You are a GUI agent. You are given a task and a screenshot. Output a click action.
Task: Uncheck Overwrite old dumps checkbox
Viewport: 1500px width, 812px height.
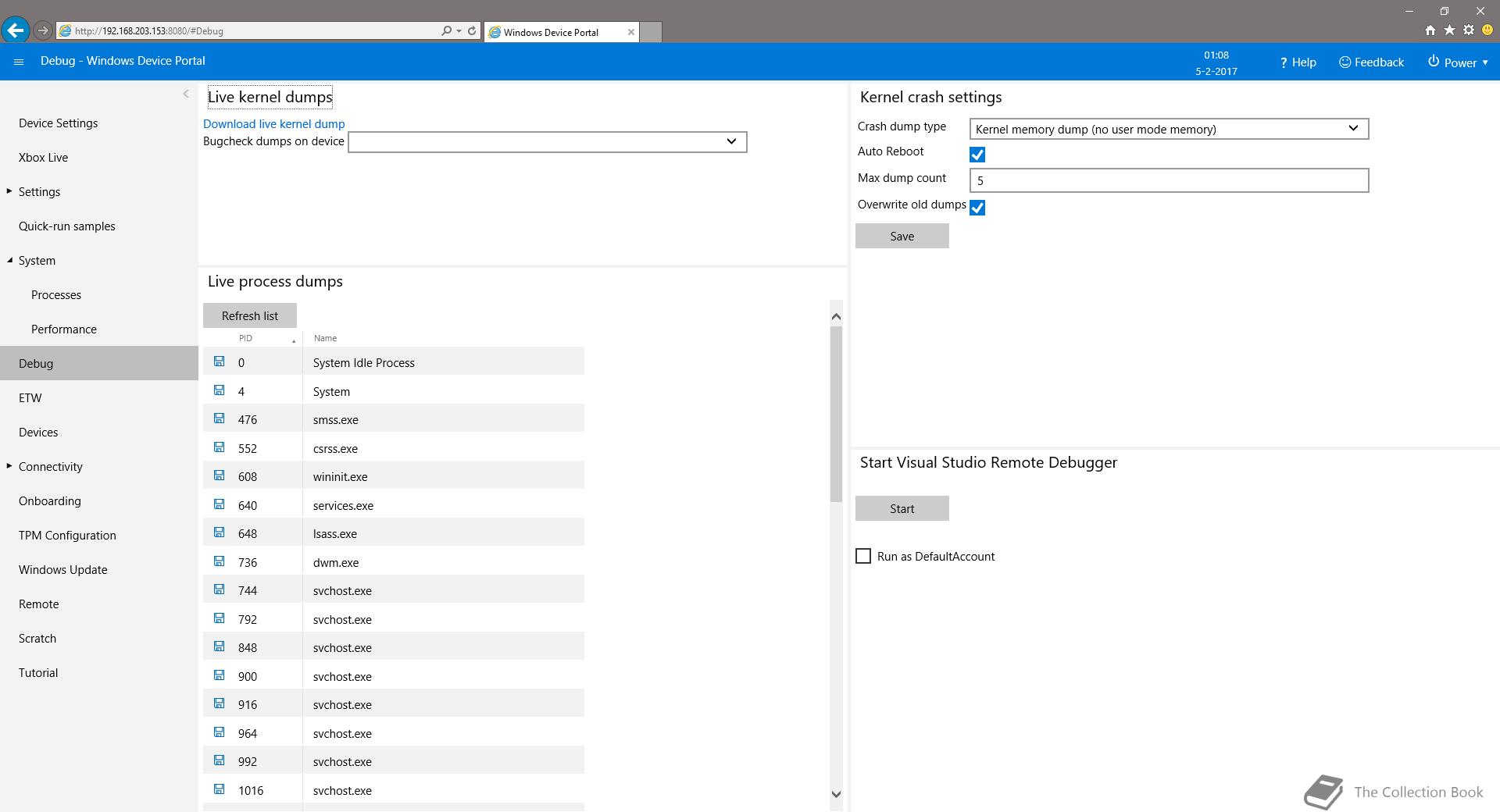click(977, 207)
